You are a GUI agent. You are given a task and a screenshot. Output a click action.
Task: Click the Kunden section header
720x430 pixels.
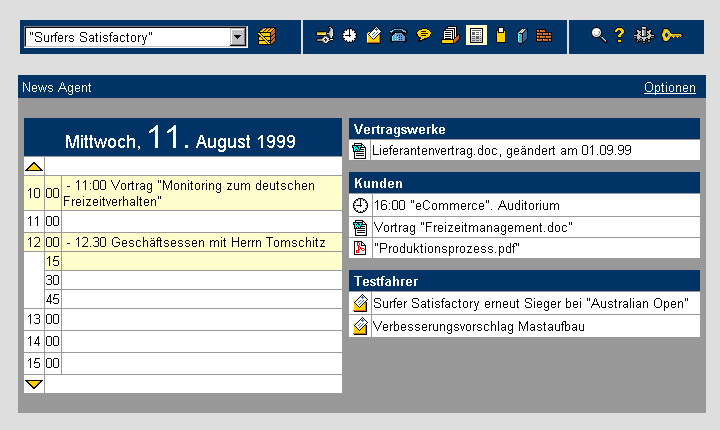point(524,183)
